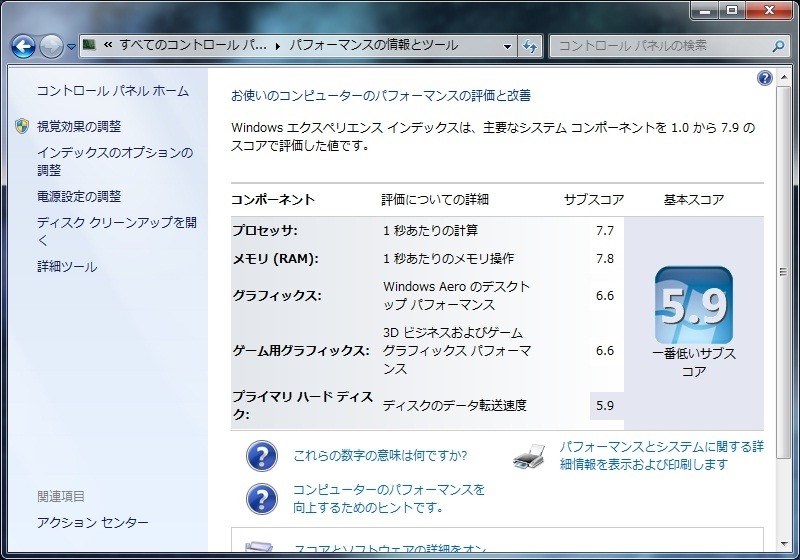Viewport: 800px width, 560px height.
Task: Click the 5.9 base score badge
Action: tap(694, 305)
